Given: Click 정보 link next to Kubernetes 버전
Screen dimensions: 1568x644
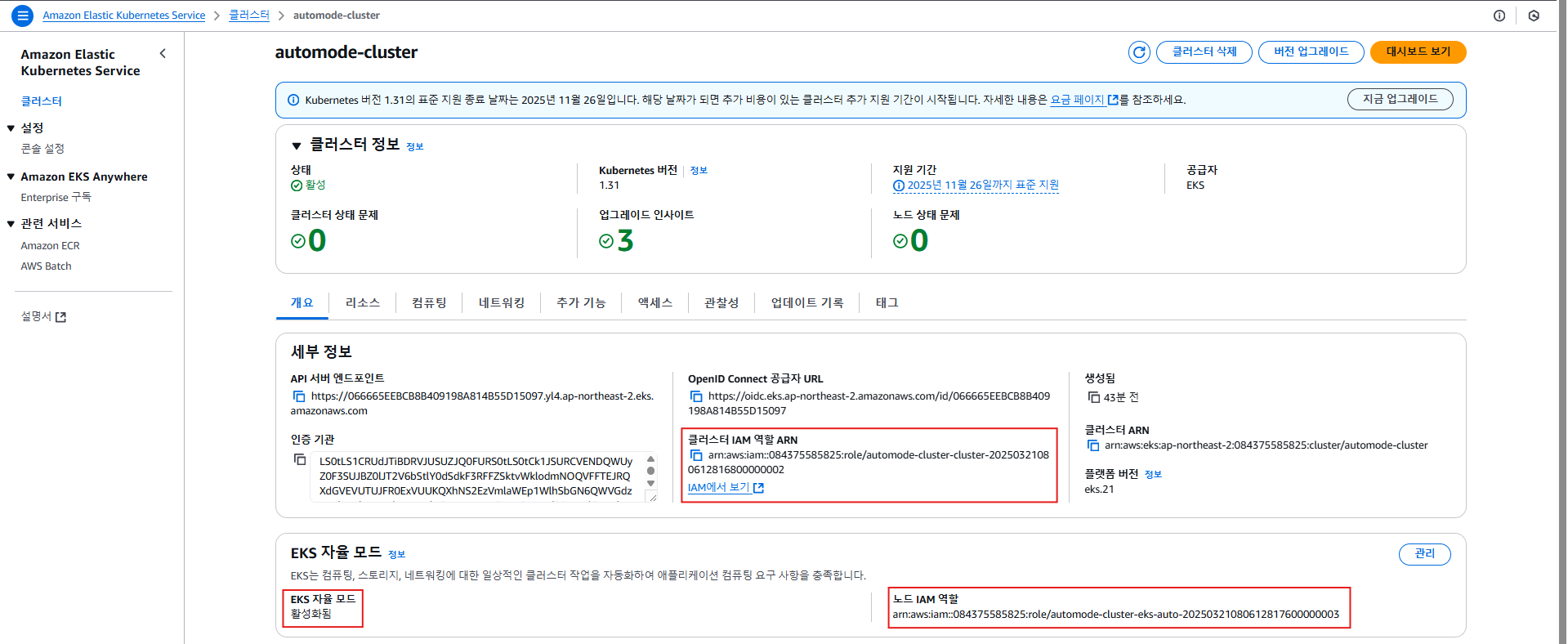Looking at the screenshot, I should pyautogui.click(x=699, y=171).
